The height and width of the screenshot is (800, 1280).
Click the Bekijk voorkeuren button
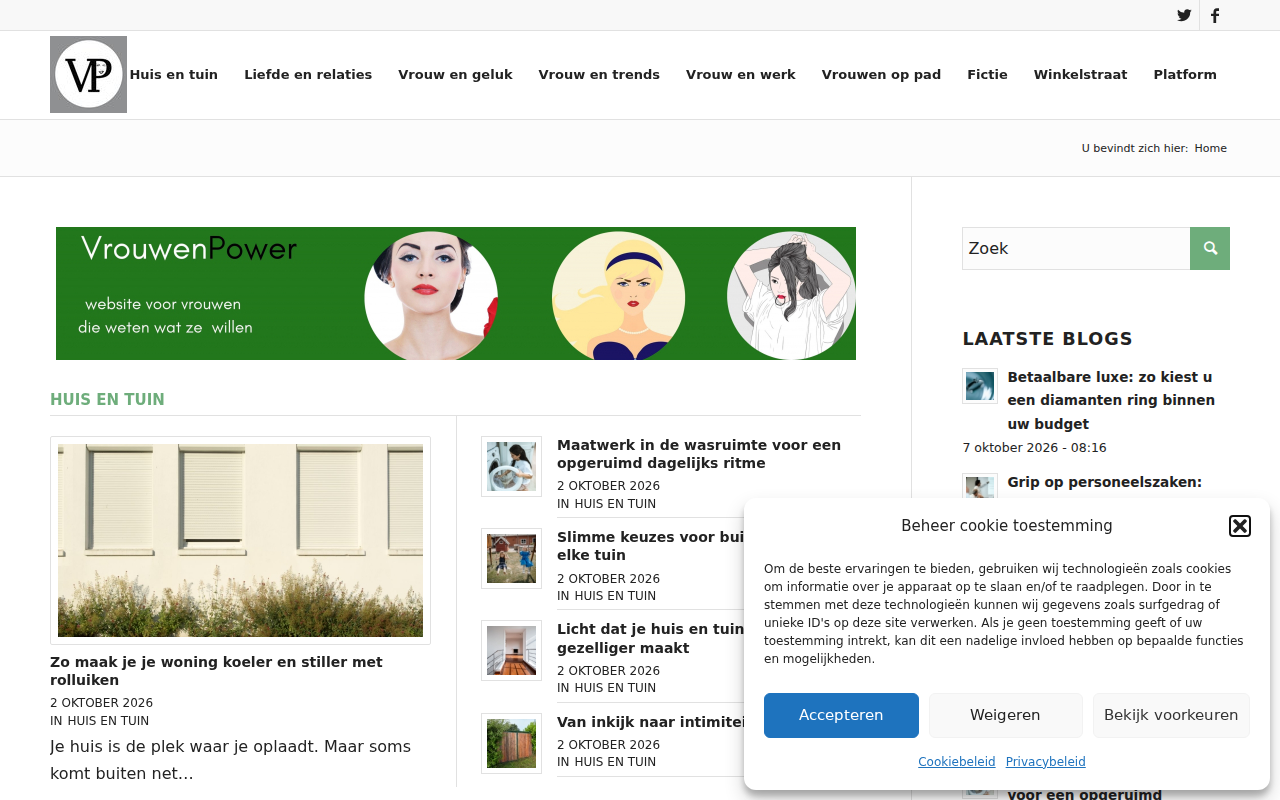(x=1171, y=715)
